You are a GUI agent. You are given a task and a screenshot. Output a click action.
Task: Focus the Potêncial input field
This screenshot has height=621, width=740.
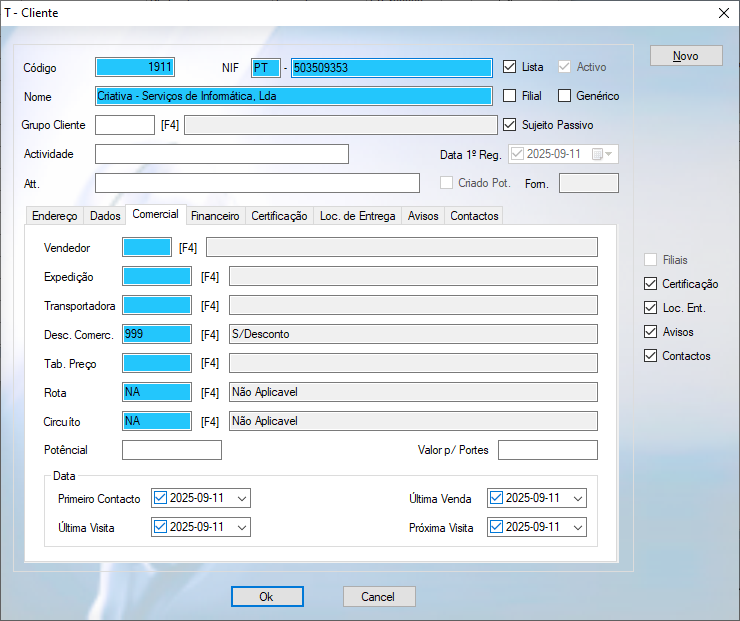[x=171, y=450]
